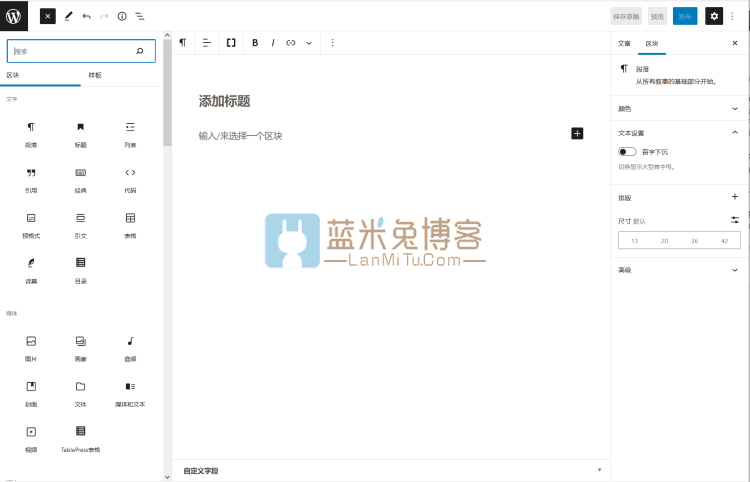
Task: Toggle italic formatting
Action: pyautogui.click(x=273, y=43)
